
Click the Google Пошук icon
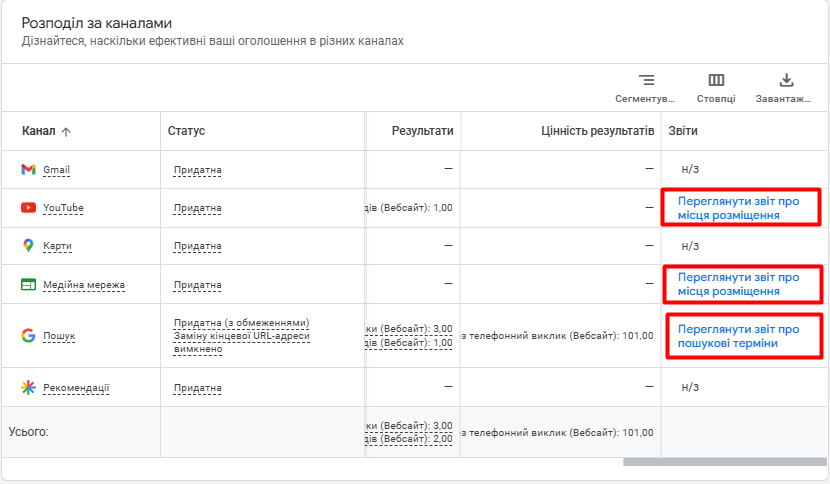(28, 335)
